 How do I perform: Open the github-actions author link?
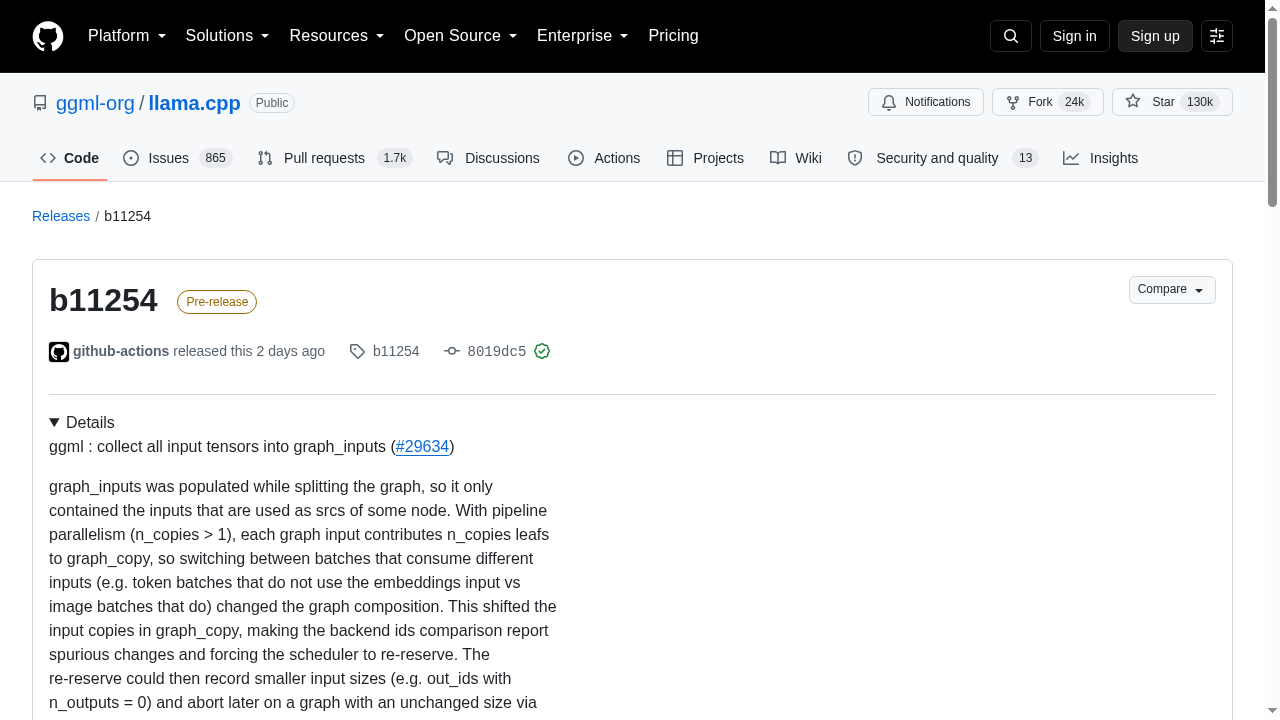121,351
